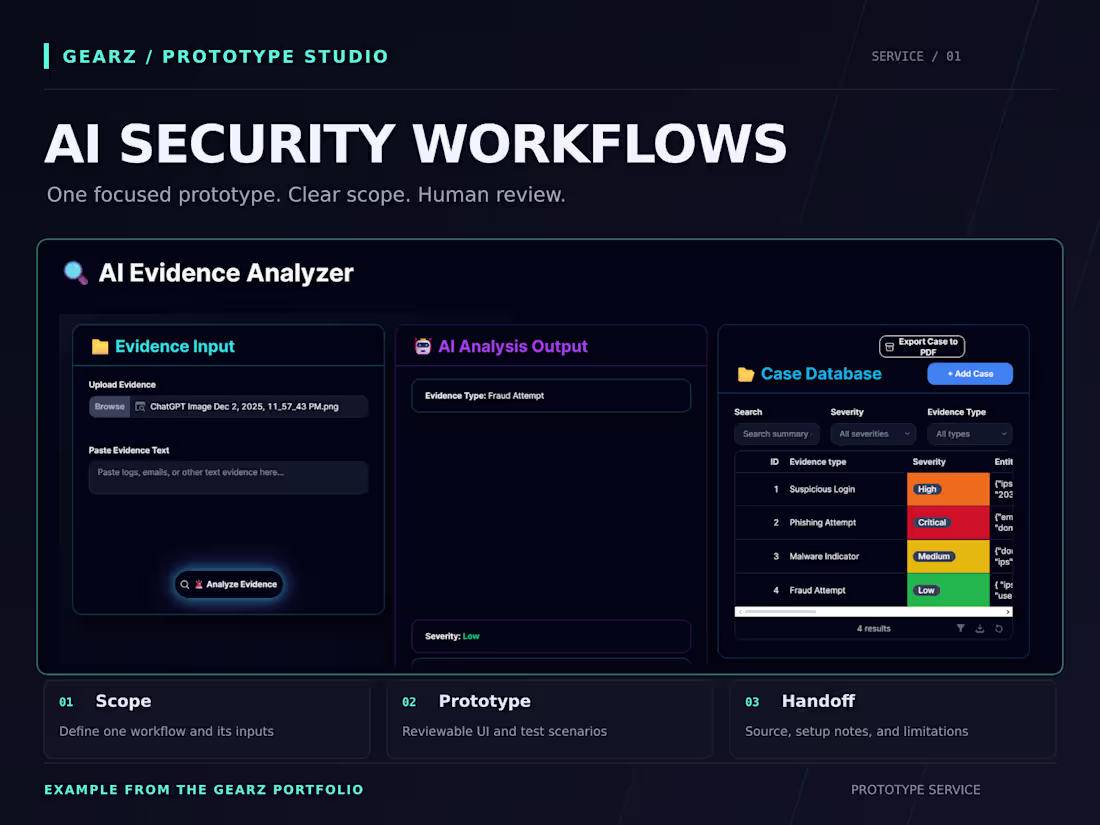Click the filter funnel icon under the table

pyautogui.click(x=960, y=629)
